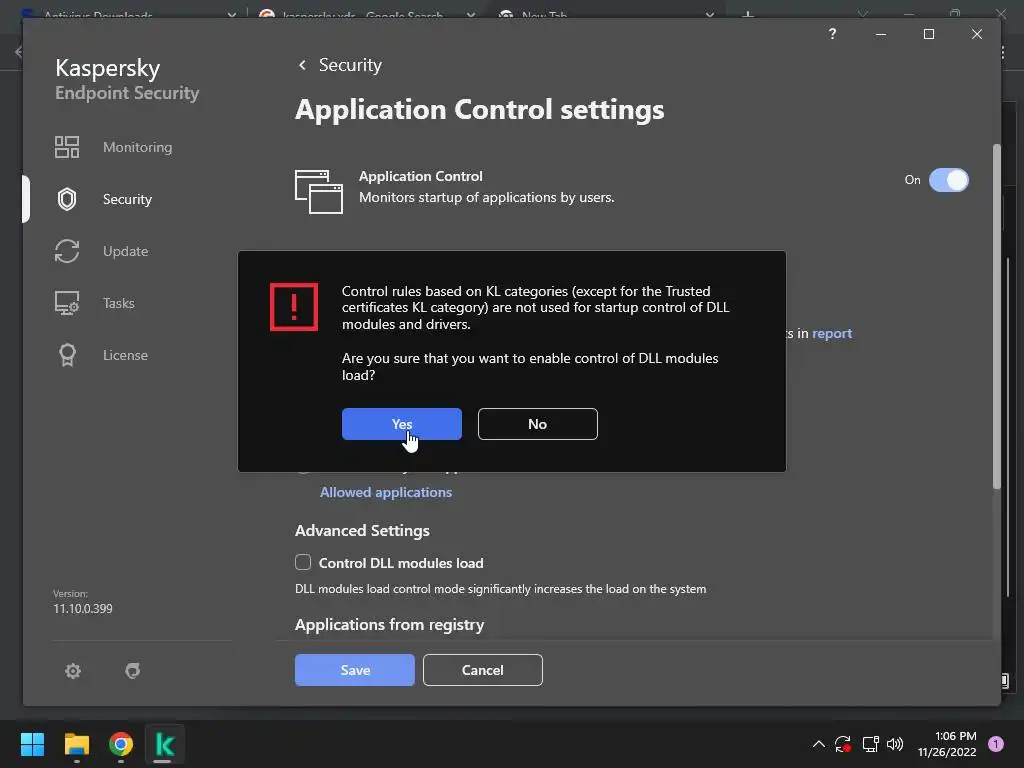1024x768 pixels.
Task: Open settings via the gear icon
Action: coord(72,671)
